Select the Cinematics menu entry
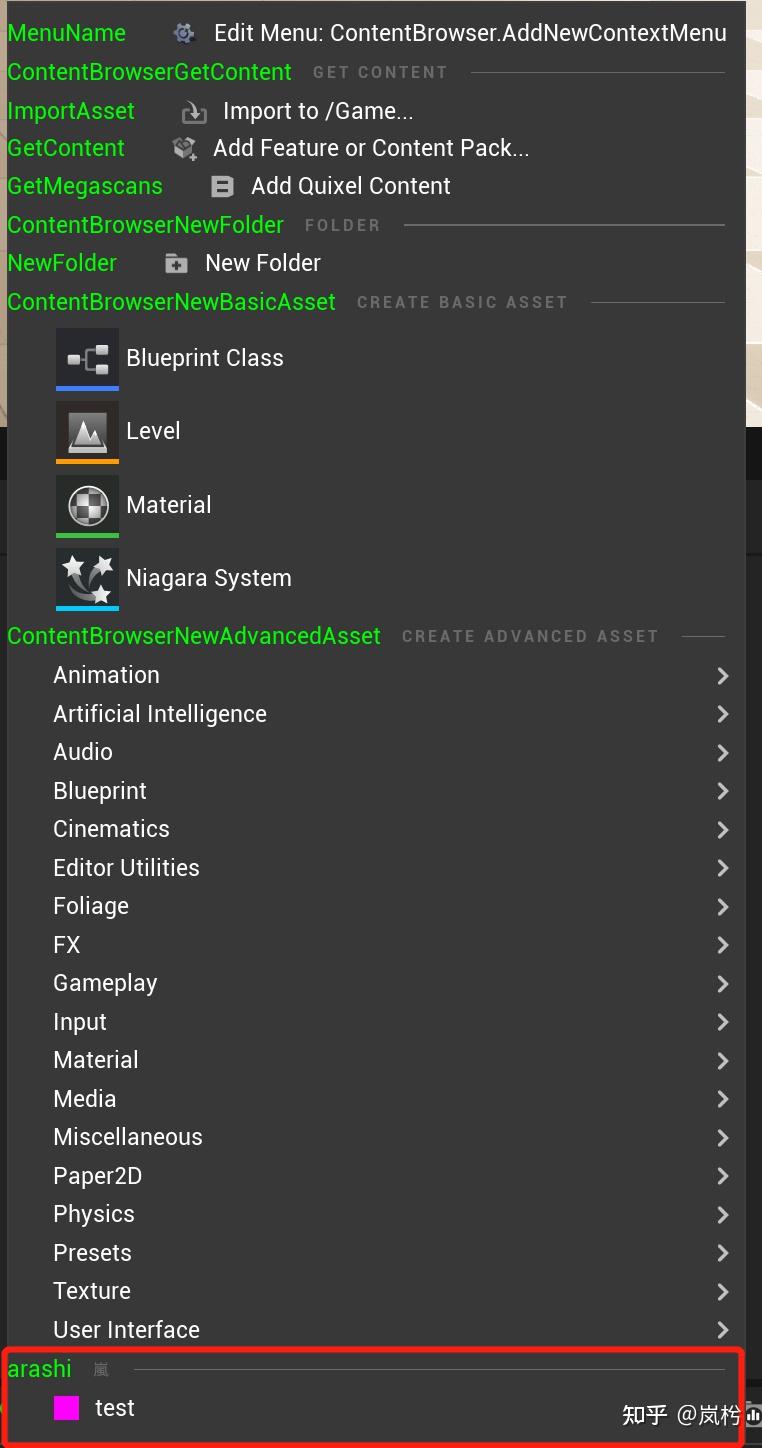This screenshot has width=762, height=1448. coord(111,829)
